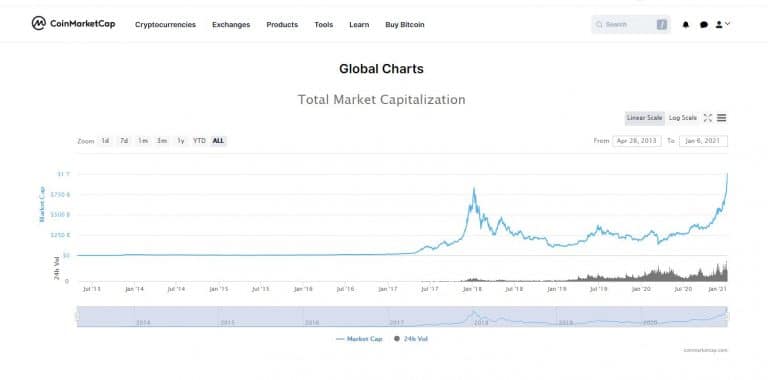768x380 pixels.
Task: Edit the To date field
Action: pyautogui.click(x=703, y=141)
